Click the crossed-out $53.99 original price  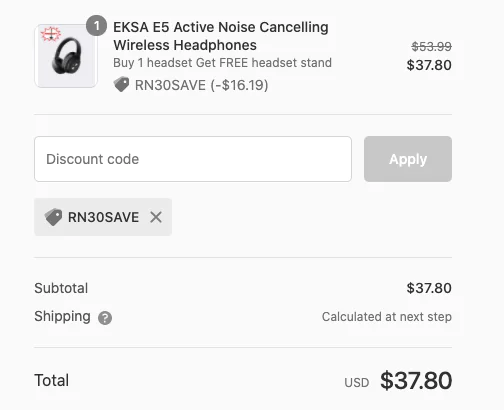click(x=432, y=47)
